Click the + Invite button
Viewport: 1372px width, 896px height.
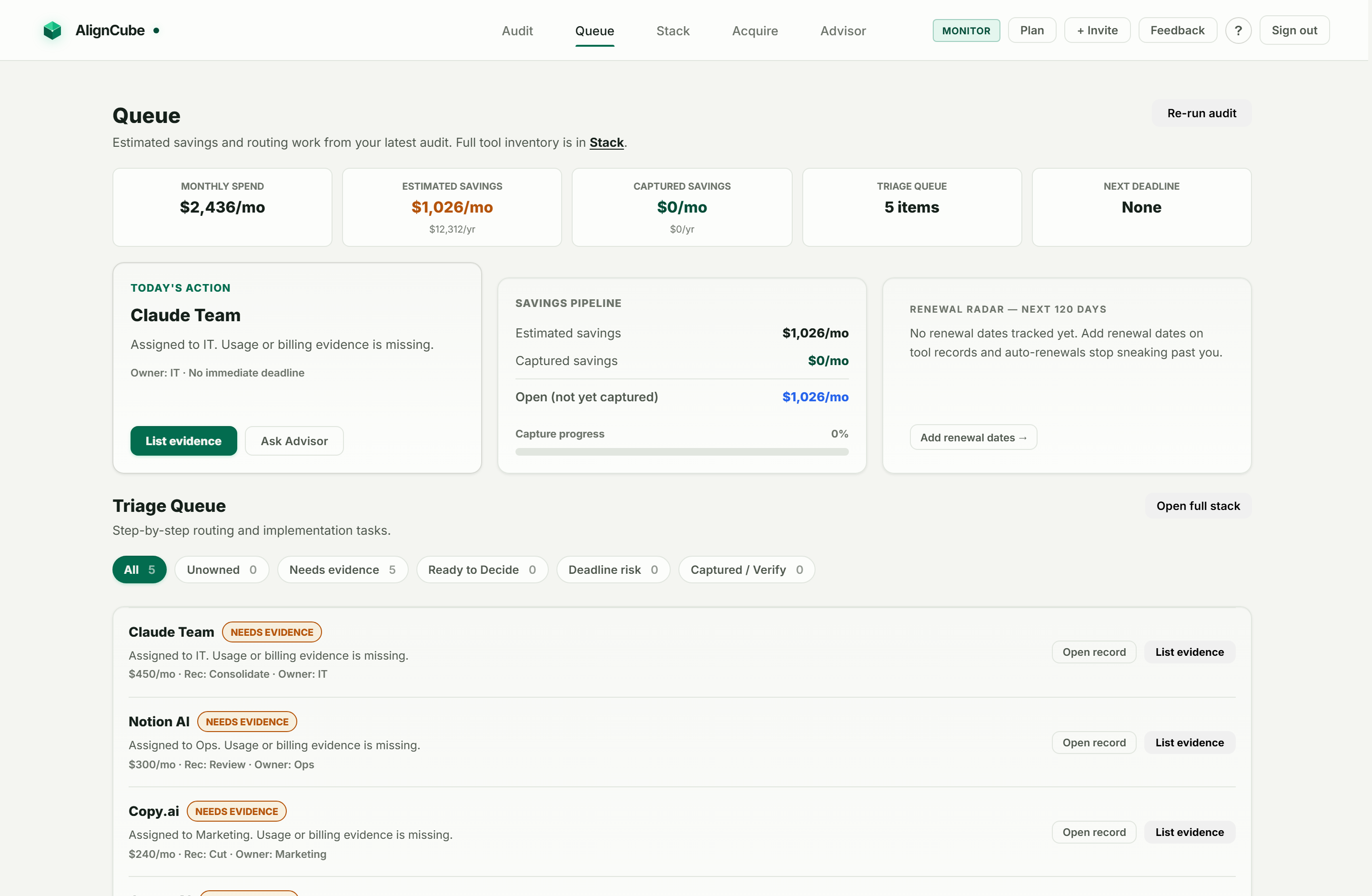(x=1097, y=31)
